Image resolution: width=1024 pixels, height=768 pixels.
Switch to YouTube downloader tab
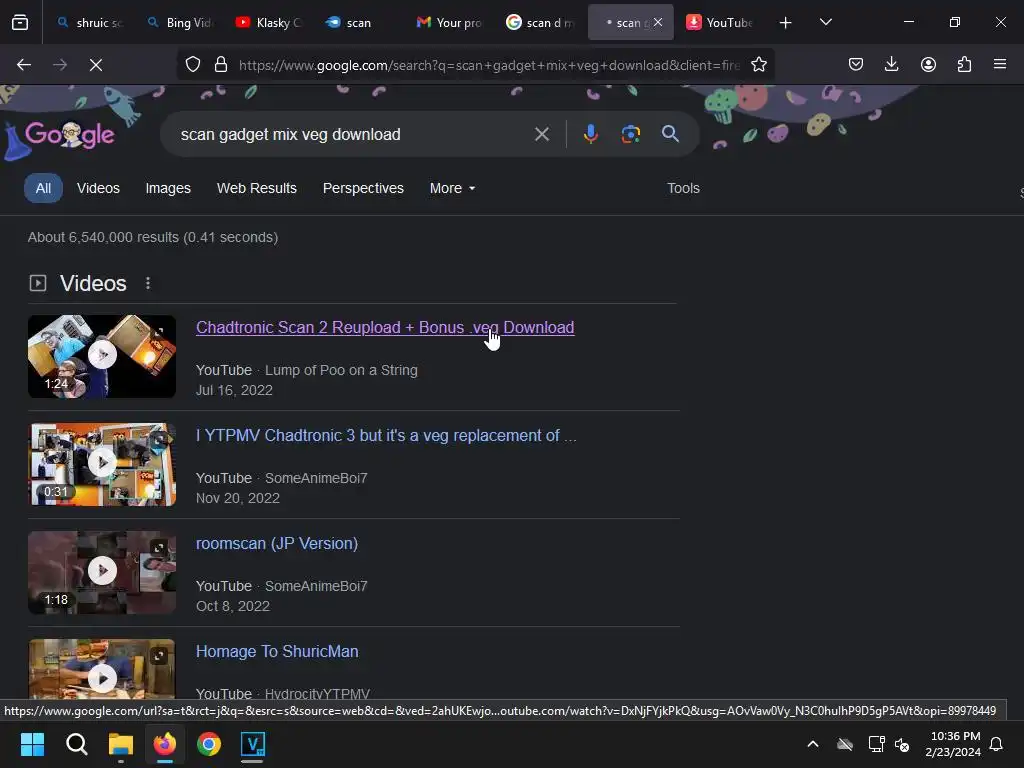[720, 22]
